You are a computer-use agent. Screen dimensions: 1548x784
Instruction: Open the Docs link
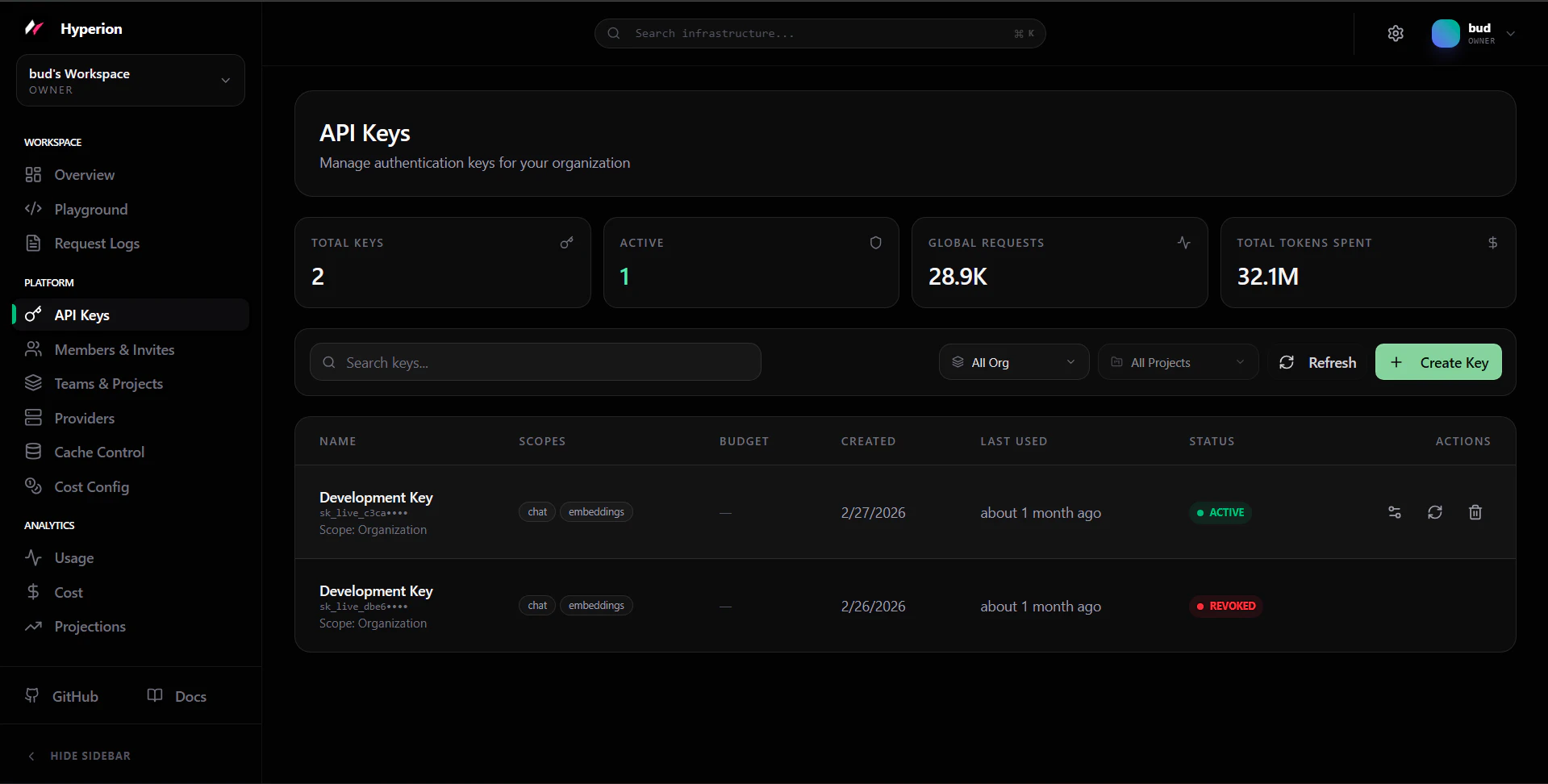tap(178, 695)
